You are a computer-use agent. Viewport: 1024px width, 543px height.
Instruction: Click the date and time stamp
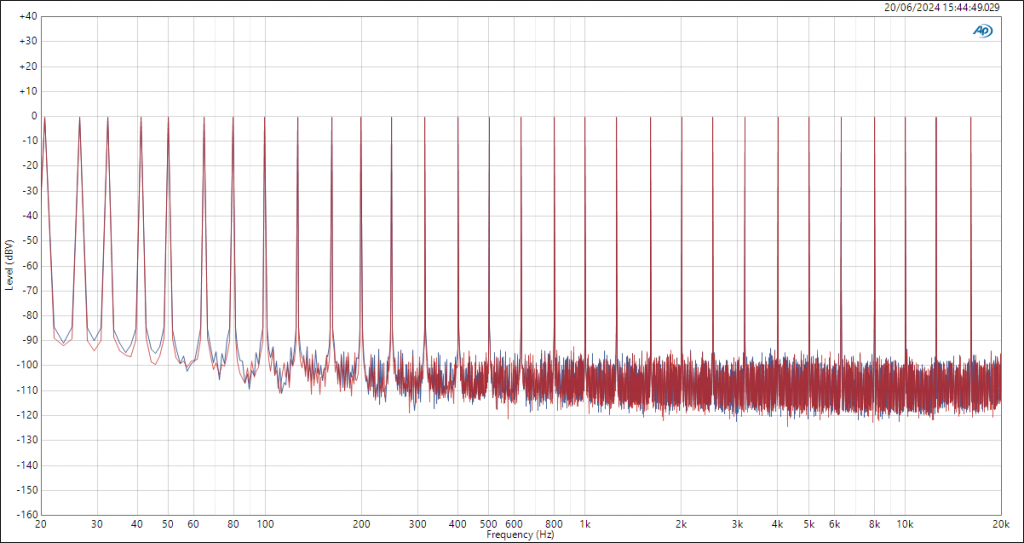(x=941, y=7)
